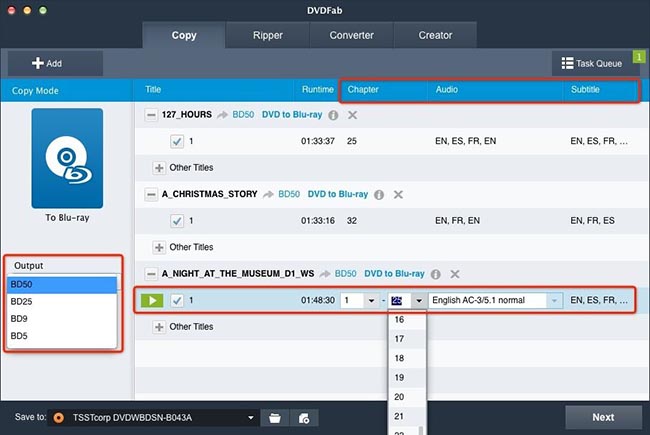Switch to the Copy tab

(184, 35)
